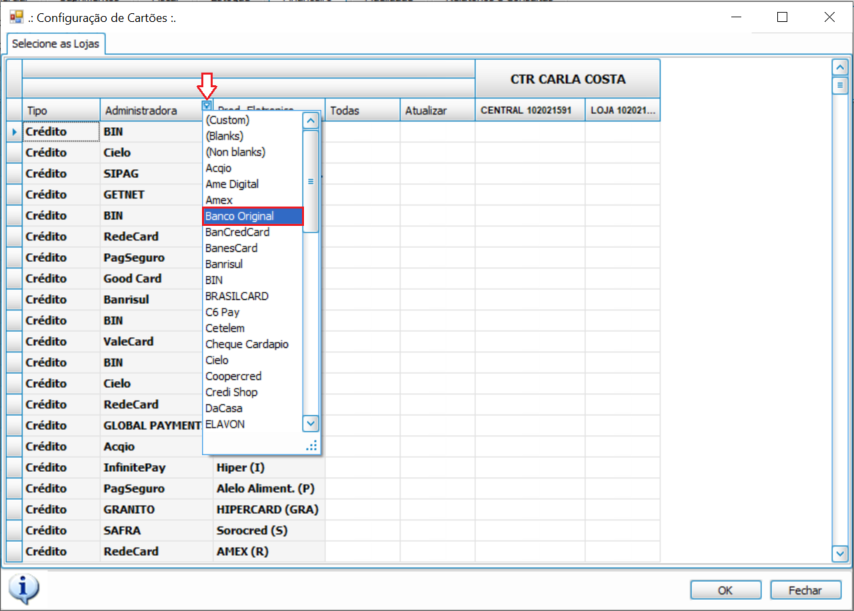This screenshot has width=854, height=611.
Task: Click the Configuração de Cartões window icon
Action: [x=16, y=17]
